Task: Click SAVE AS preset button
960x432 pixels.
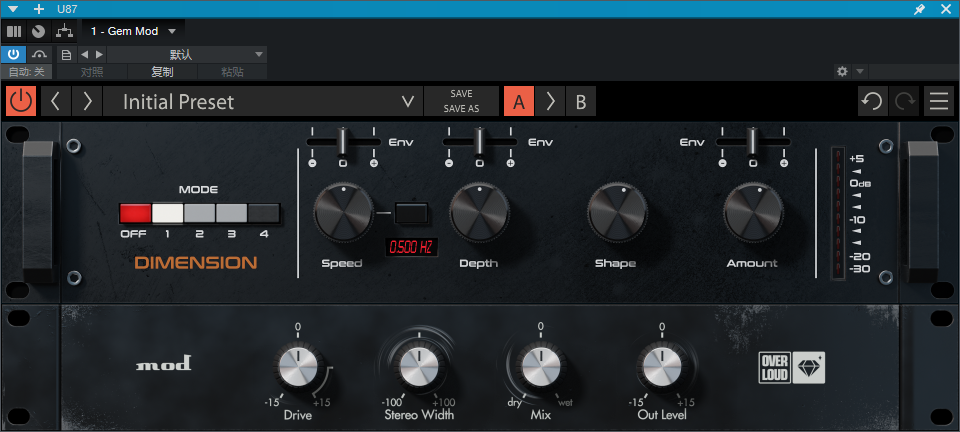Action: [x=461, y=109]
